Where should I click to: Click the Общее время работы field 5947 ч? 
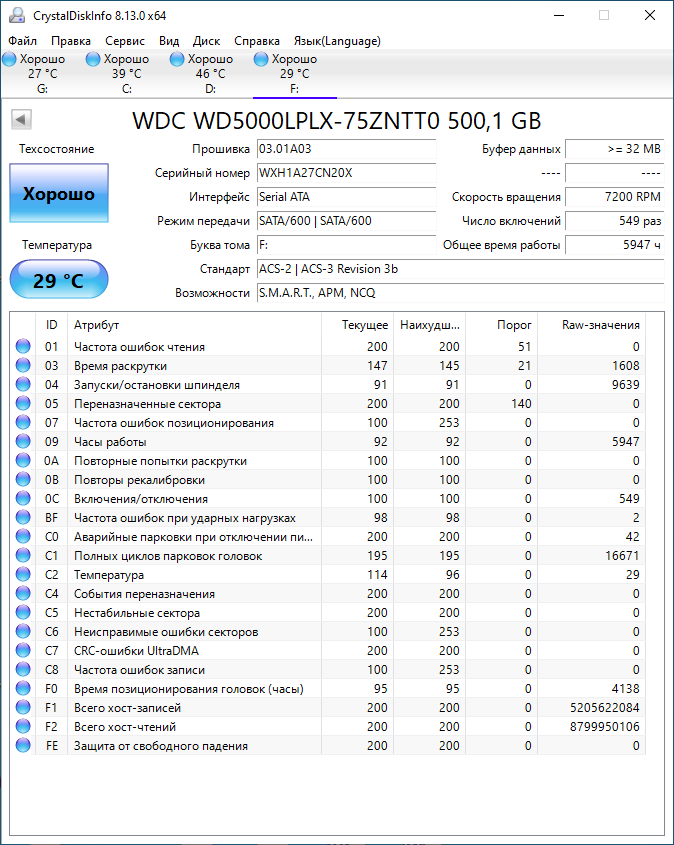tap(614, 245)
